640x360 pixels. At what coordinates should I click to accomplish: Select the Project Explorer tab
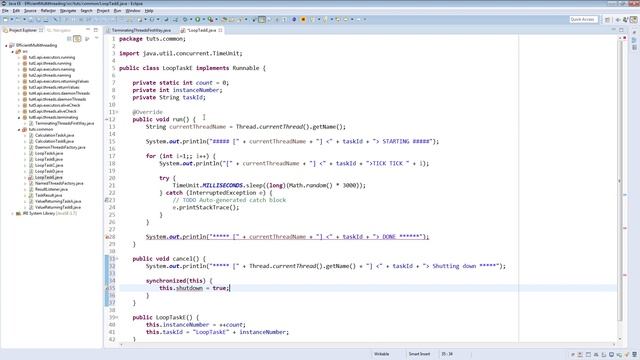coord(23,30)
